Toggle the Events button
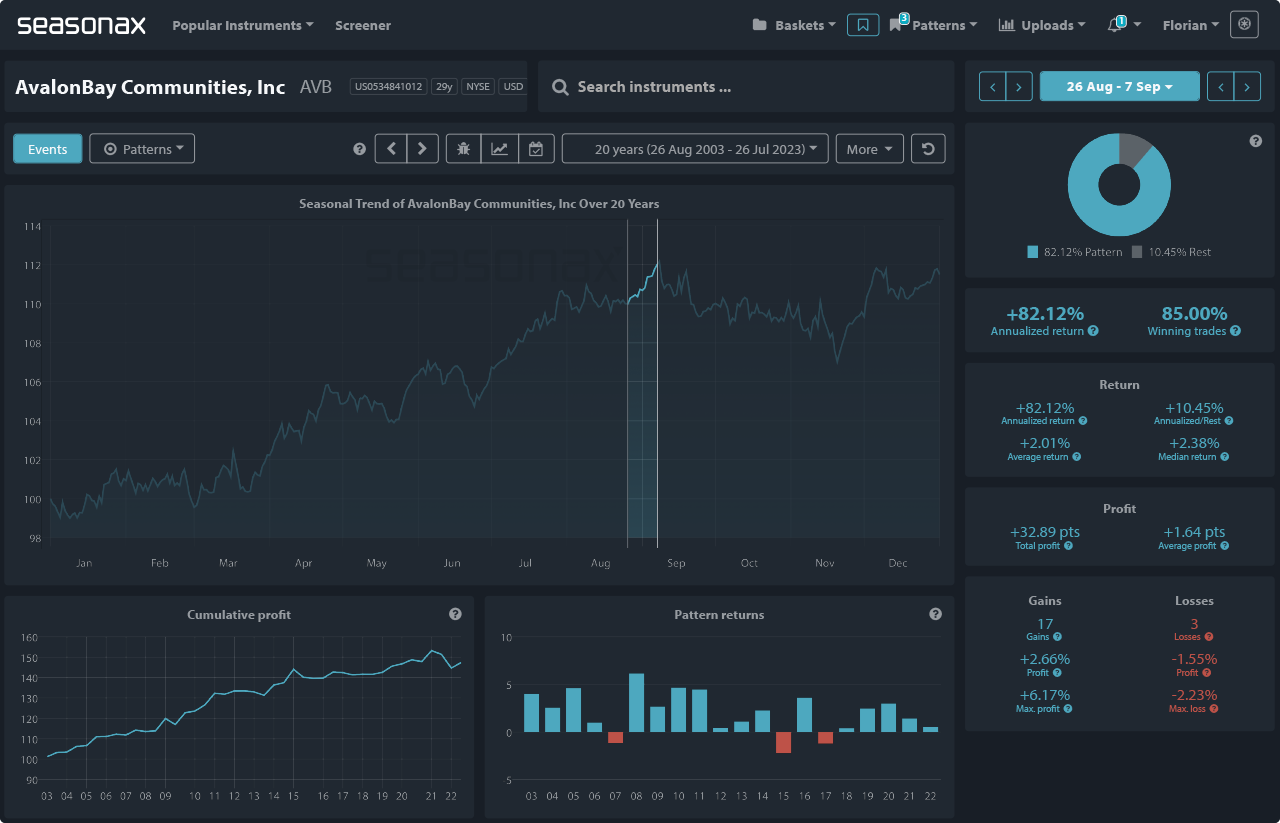 (47, 149)
